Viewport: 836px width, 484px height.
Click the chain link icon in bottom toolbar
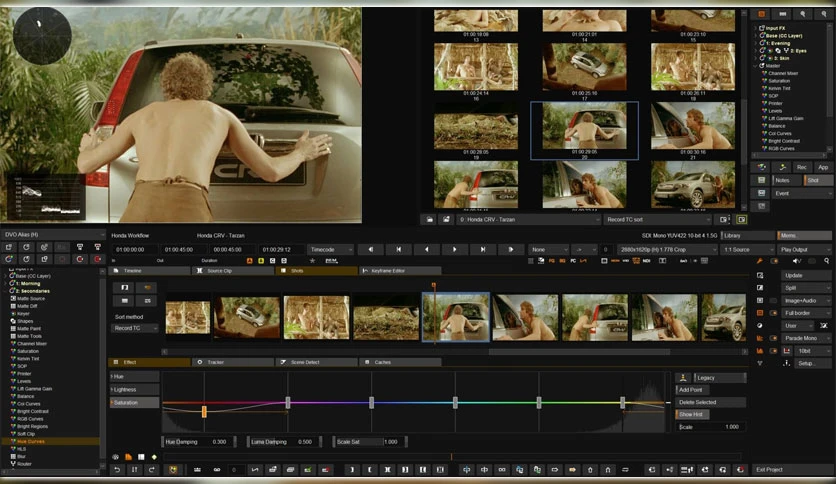tap(216, 470)
